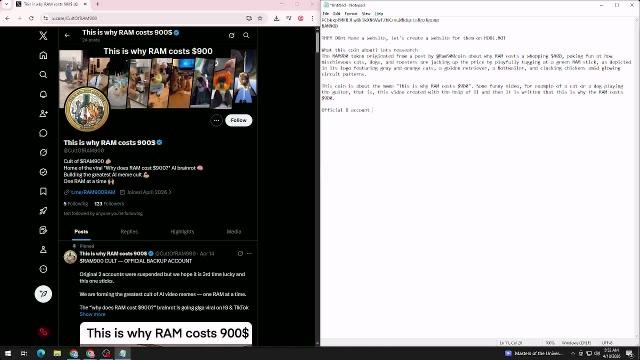The height and width of the screenshot is (360, 640).
Task: Go to Home in X sidebar
Action: (x=43, y=55)
